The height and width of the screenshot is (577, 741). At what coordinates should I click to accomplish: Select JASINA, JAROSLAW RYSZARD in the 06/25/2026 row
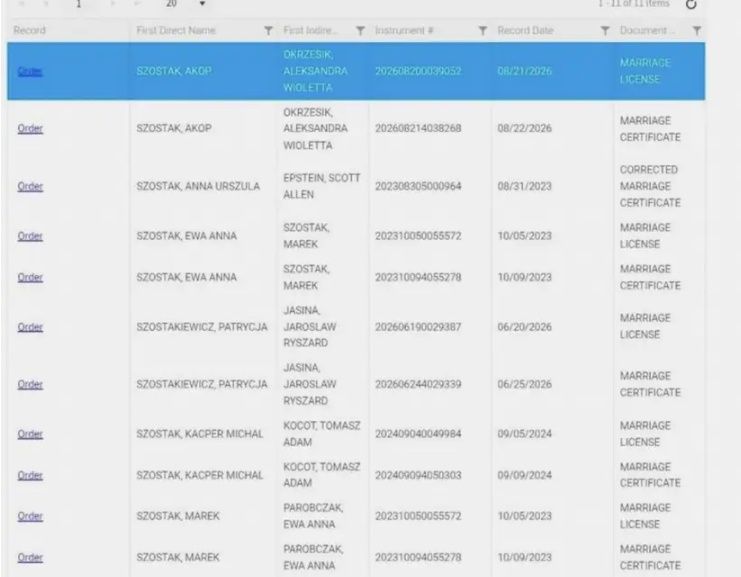310,384
